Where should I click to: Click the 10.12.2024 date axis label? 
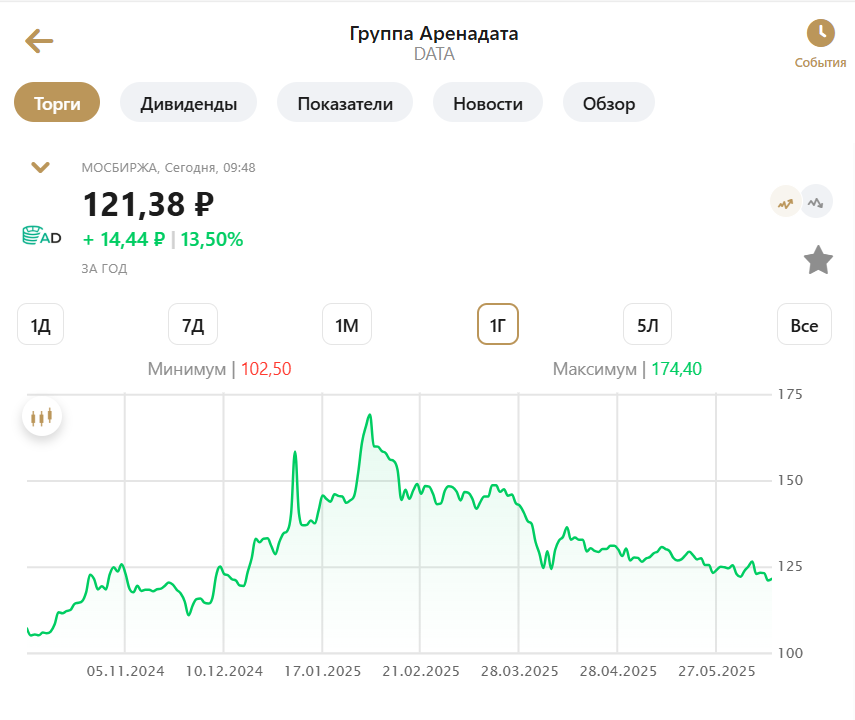tap(224, 671)
